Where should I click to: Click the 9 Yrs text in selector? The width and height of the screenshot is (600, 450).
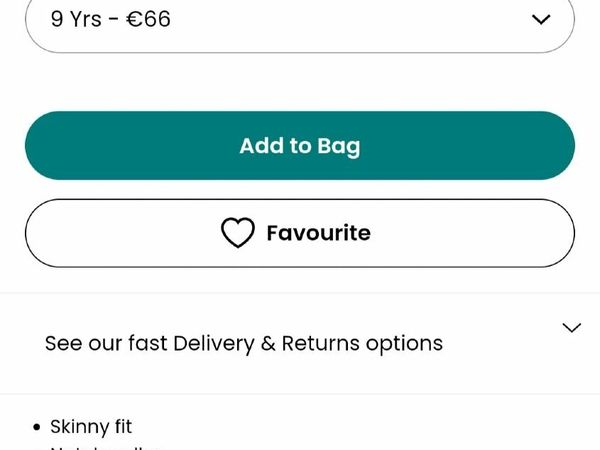pos(76,19)
